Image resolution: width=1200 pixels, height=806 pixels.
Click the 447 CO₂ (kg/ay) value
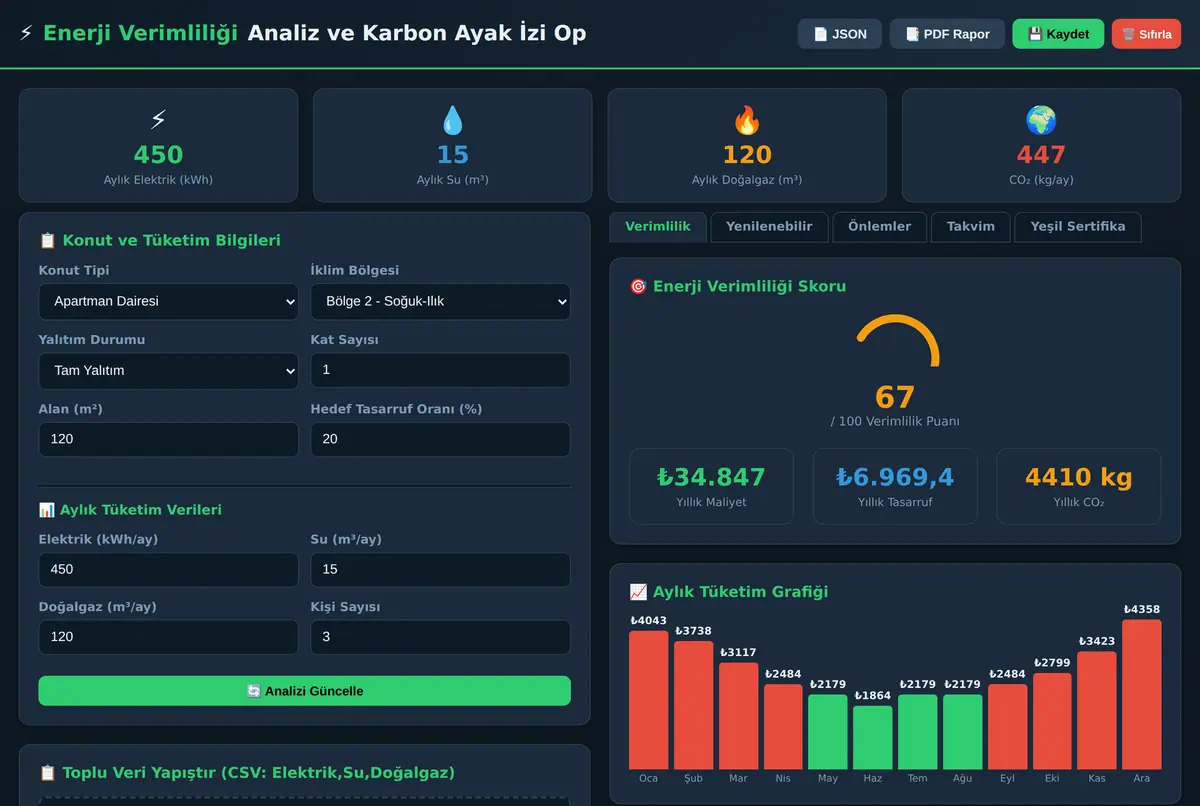point(1041,155)
